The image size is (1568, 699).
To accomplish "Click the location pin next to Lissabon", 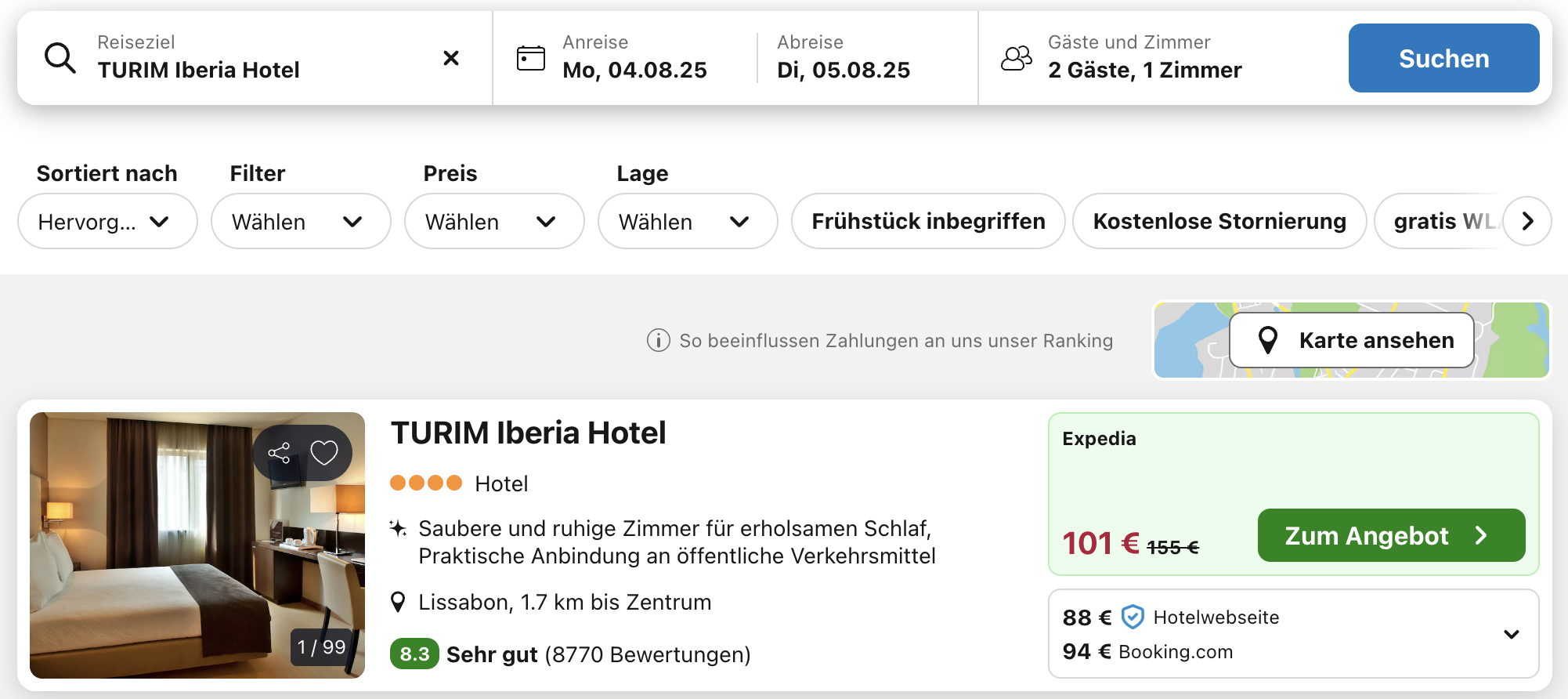I will [398, 603].
